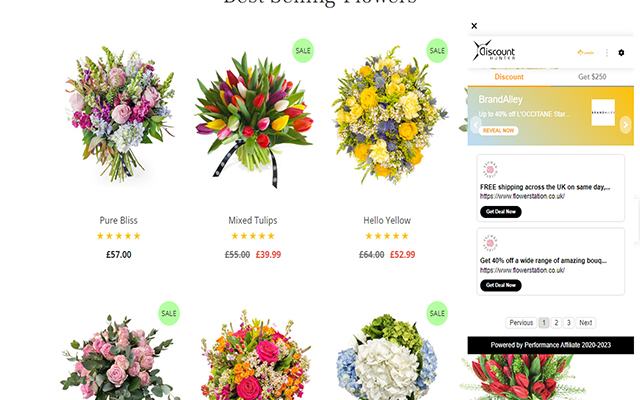Click the REVEAL NOW button
640x400 pixels.
tap(498, 131)
